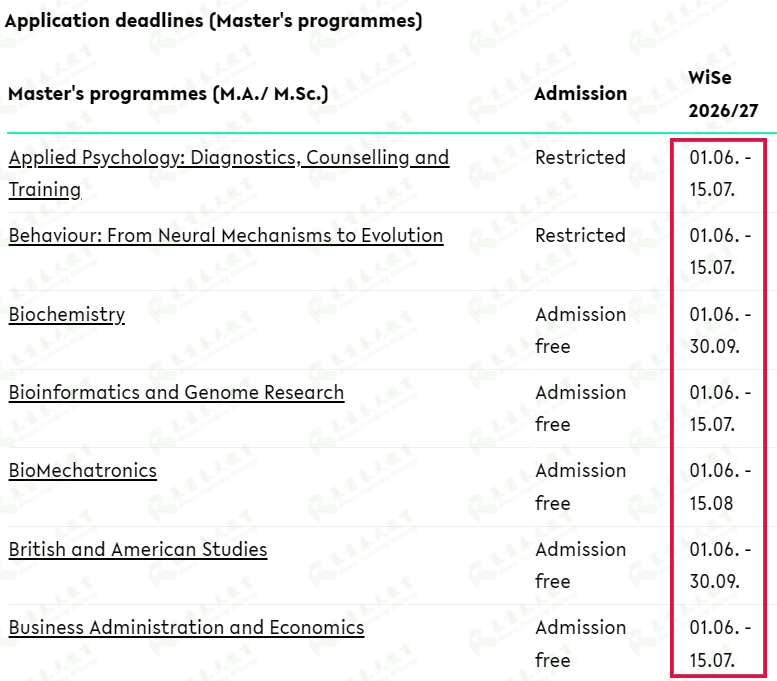The height and width of the screenshot is (681, 777).
Task: Open Bioinformatics and Genome Research link
Action: tap(176, 393)
